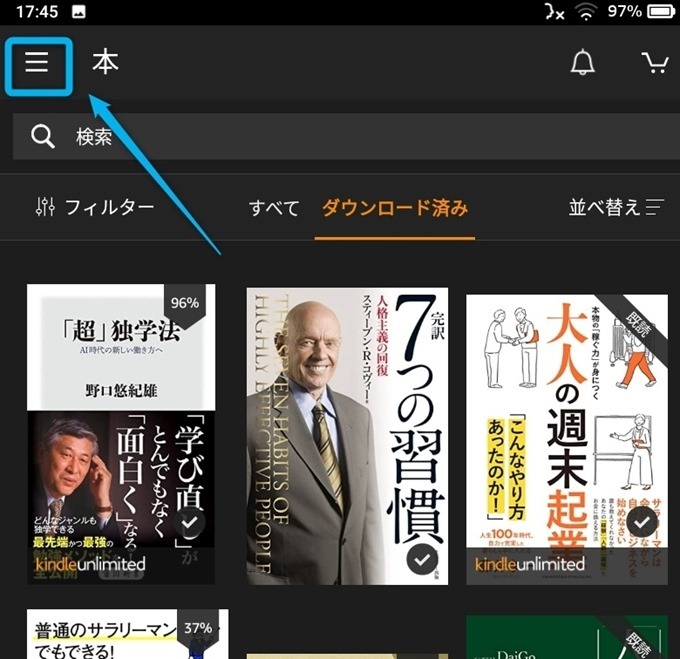The image size is (680, 659).
Task: Open the 大人の週末起業 book
Action: coord(567,440)
